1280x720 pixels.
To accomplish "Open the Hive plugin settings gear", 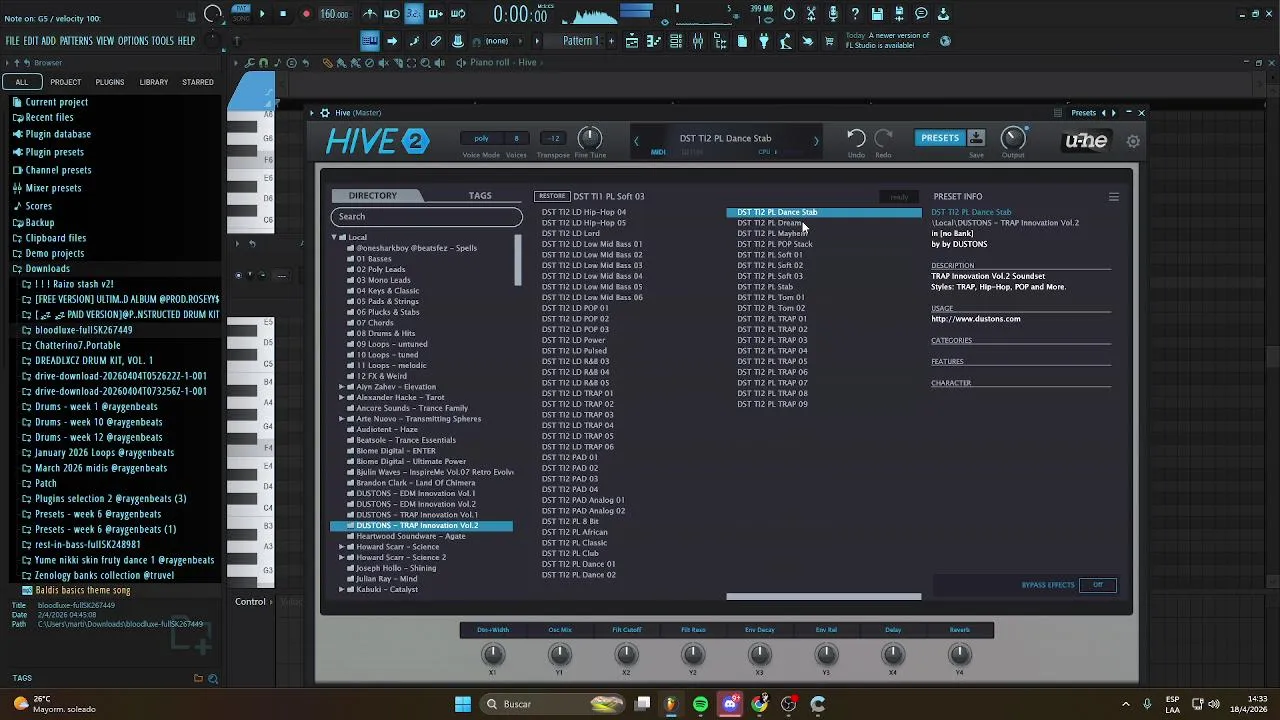I will tap(1133, 141).
